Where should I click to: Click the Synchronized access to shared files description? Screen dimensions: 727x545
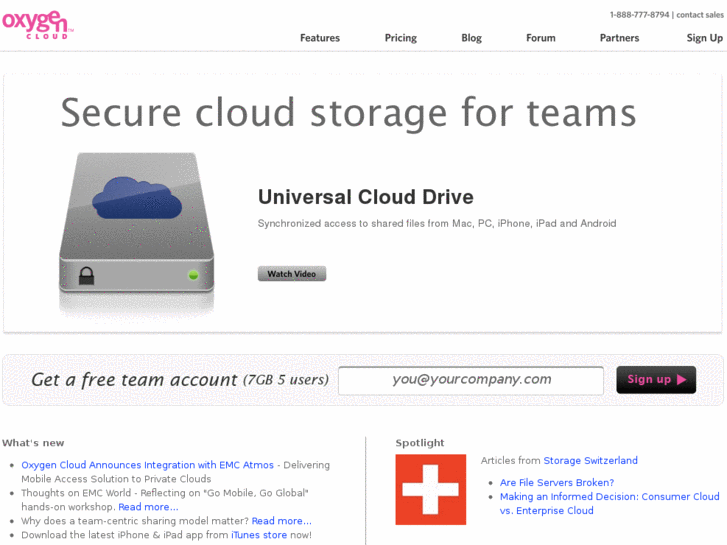point(437,224)
